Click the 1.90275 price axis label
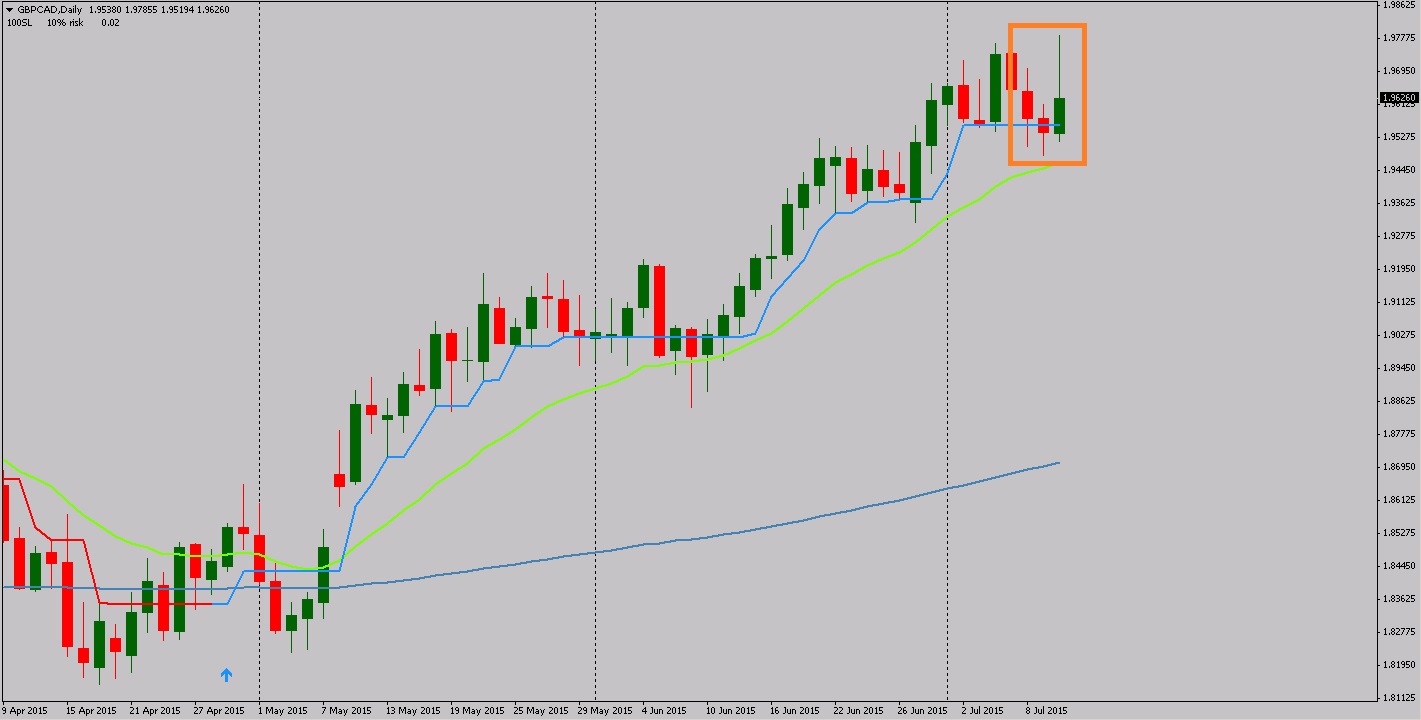The height and width of the screenshot is (720, 1421). click(x=1398, y=335)
